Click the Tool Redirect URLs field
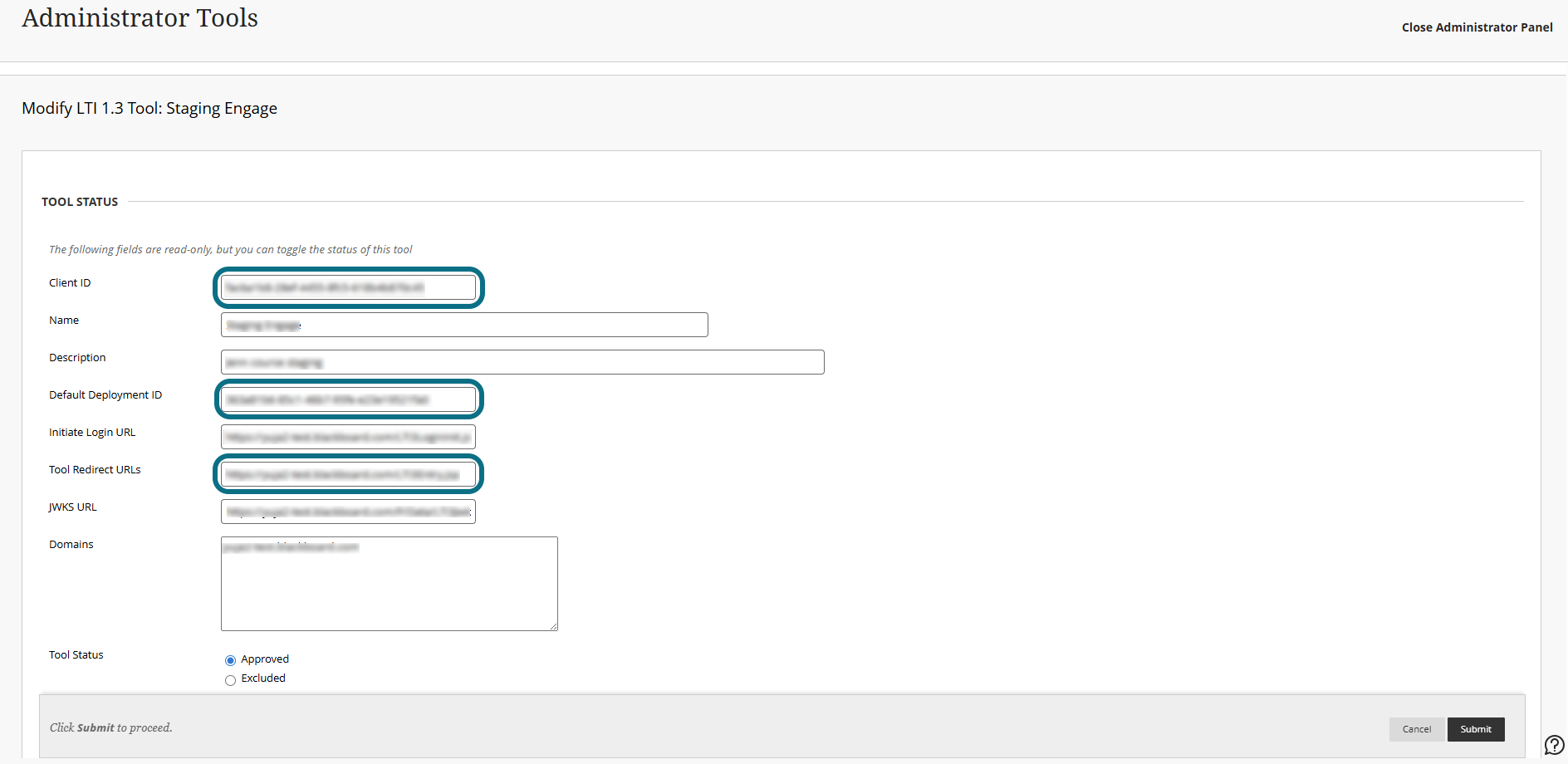Viewport: 1568px width, 764px height. 348,474
